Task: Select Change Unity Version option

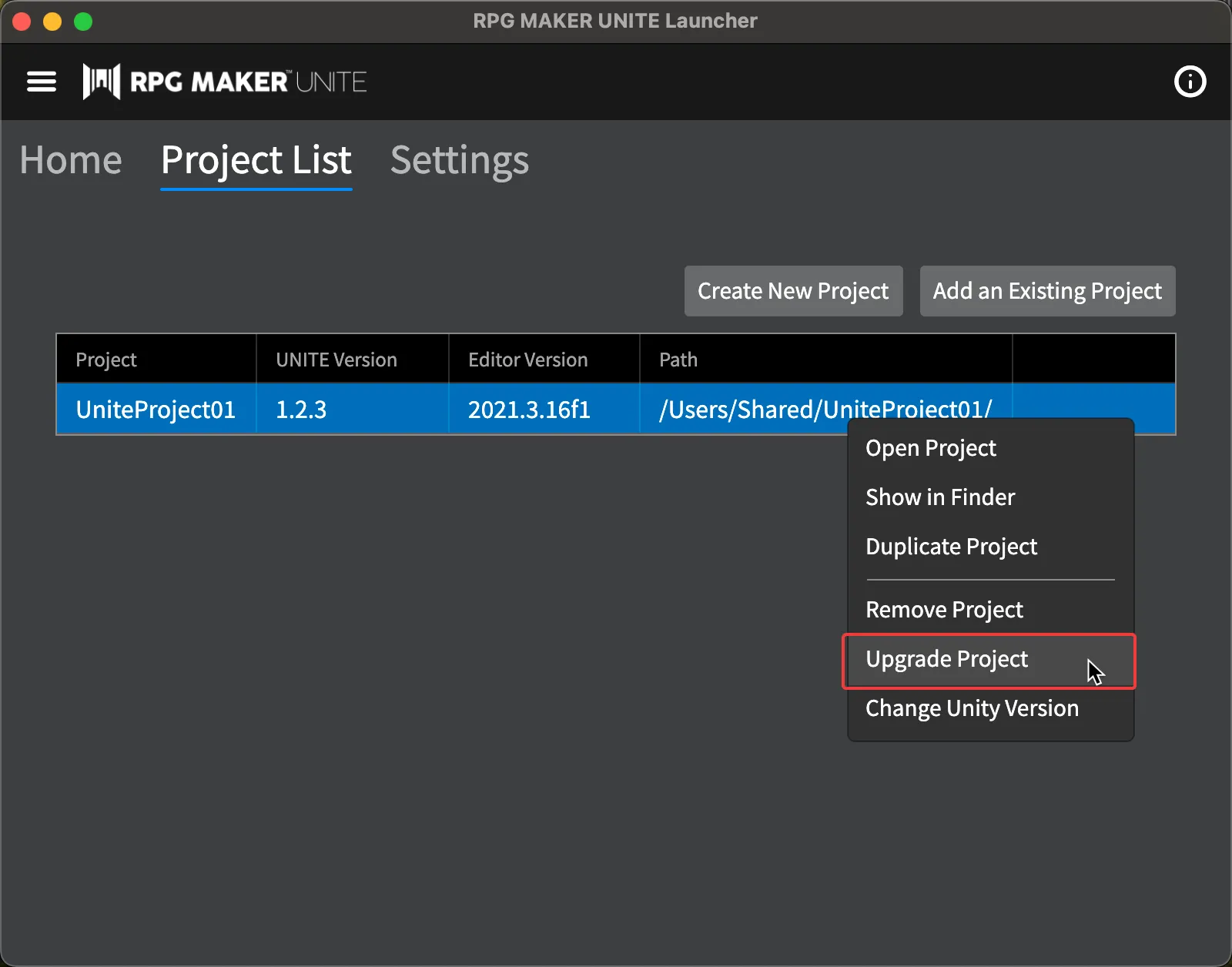Action: tap(972, 708)
